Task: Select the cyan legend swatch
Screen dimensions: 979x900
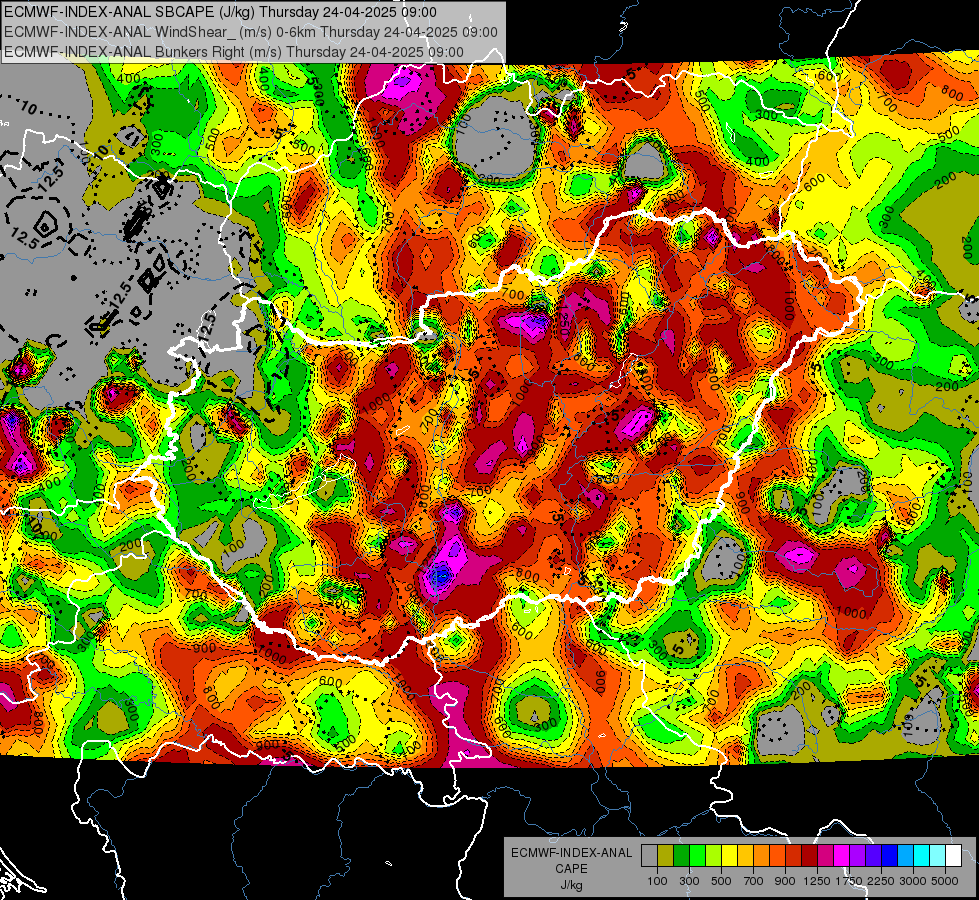Action: (x=922, y=855)
